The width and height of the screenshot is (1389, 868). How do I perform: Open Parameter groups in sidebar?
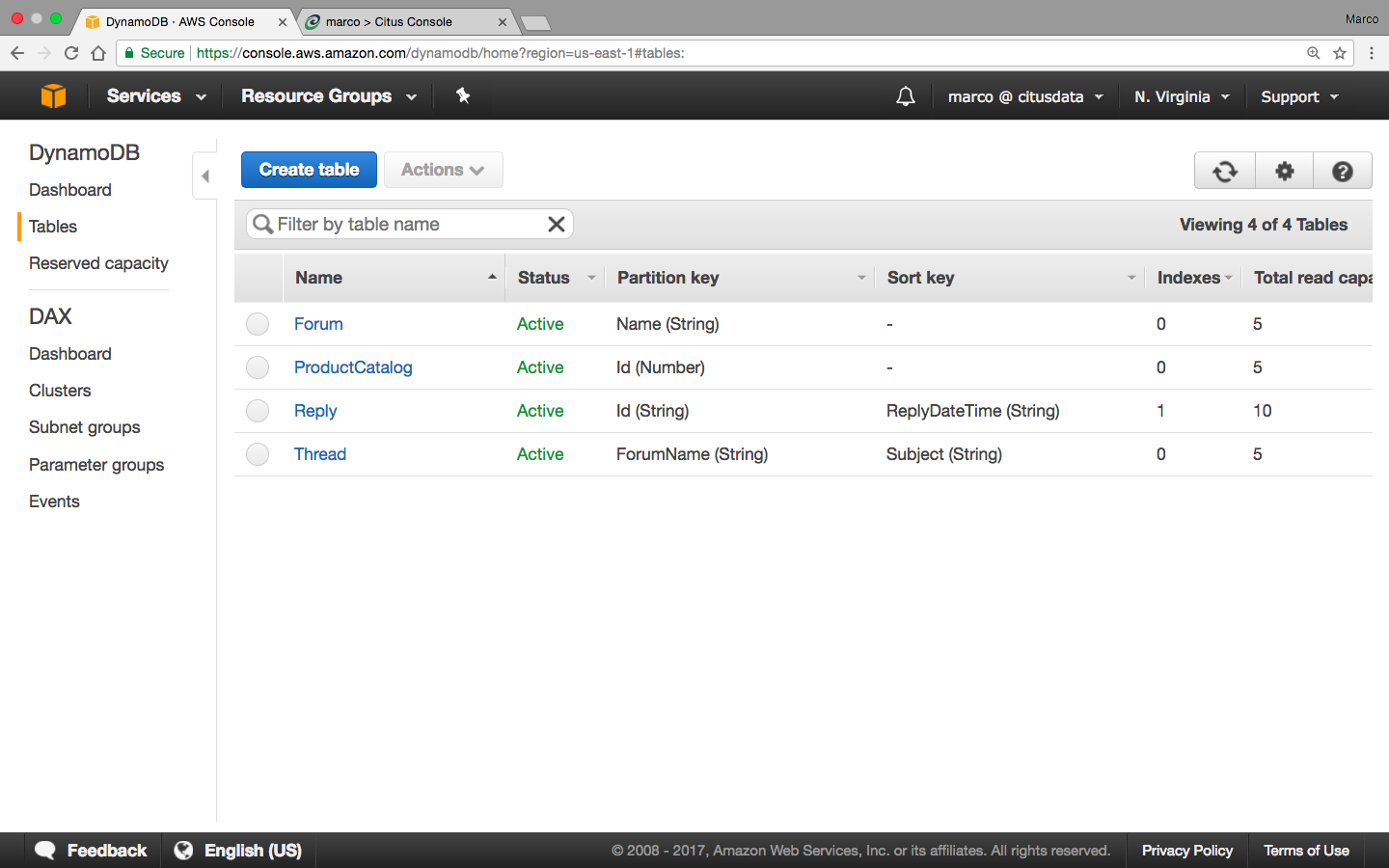click(x=96, y=465)
